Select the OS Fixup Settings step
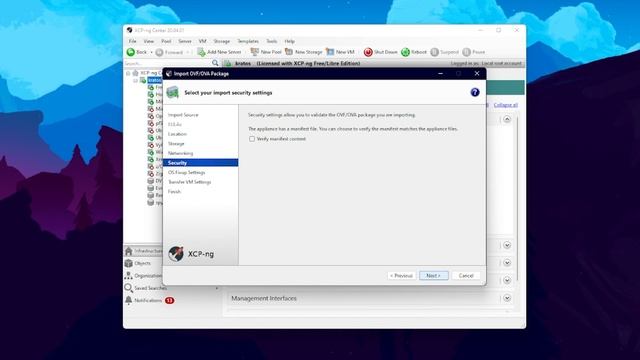Viewport: 640px width, 360px height. (187, 172)
